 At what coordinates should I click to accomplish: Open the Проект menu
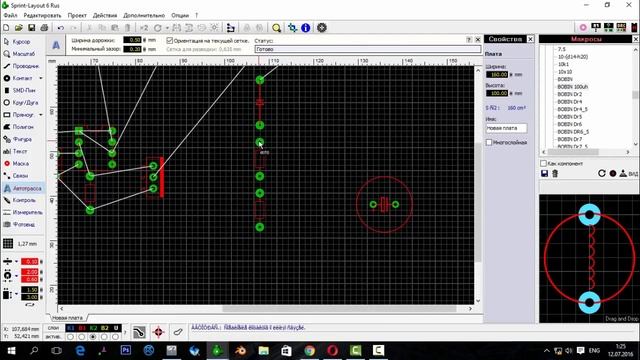click(77, 15)
